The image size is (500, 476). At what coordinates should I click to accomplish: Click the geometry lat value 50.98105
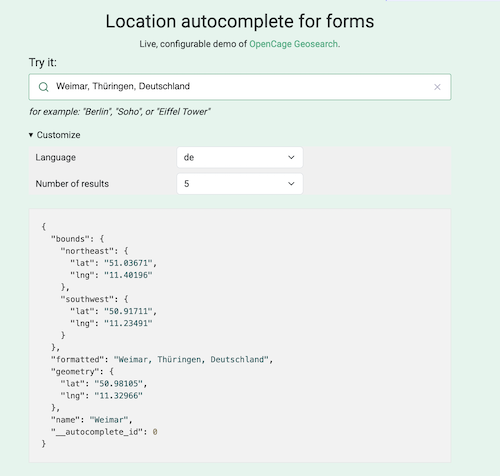[x=119, y=383]
